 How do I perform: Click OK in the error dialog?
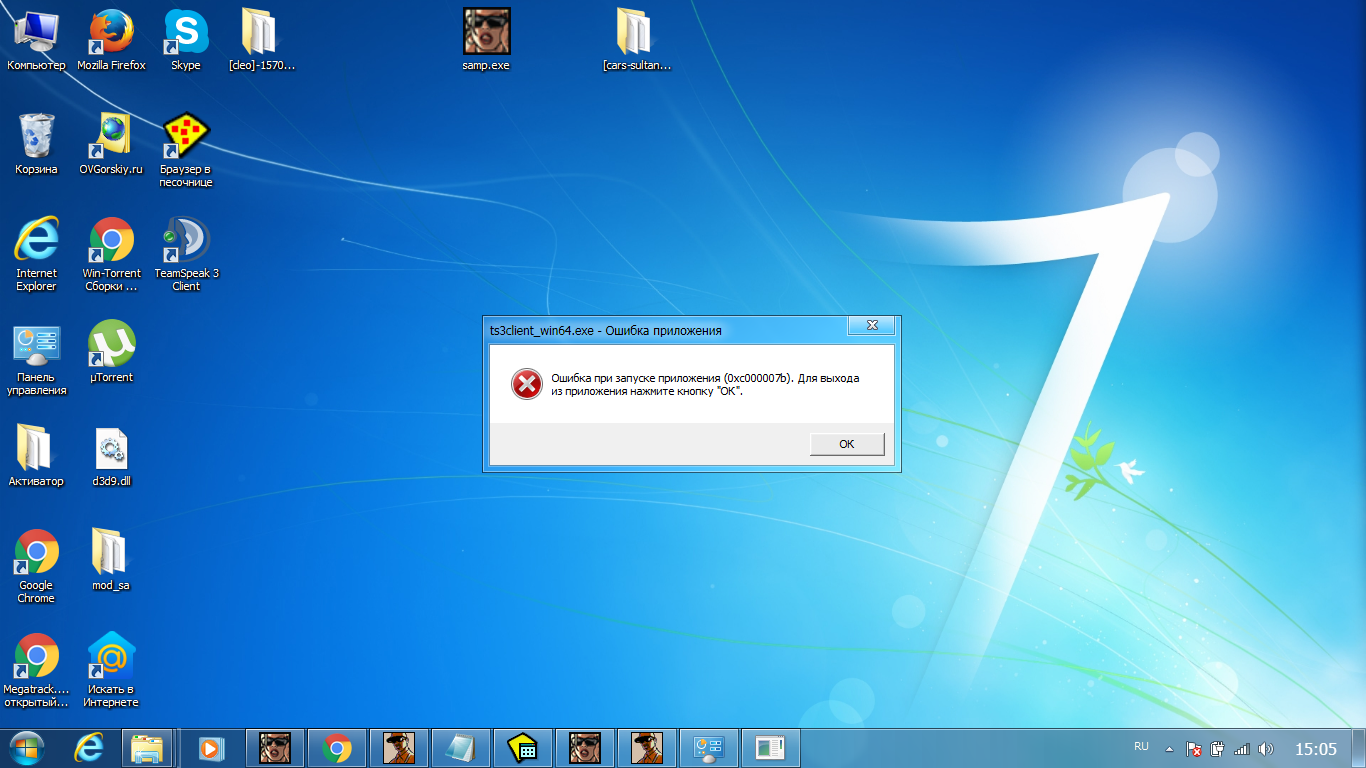point(847,444)
